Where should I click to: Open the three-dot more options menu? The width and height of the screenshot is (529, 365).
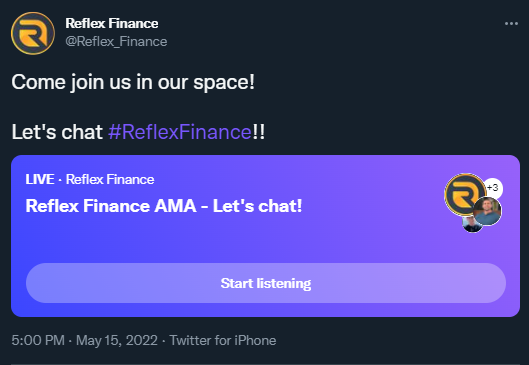click(511, 24)
